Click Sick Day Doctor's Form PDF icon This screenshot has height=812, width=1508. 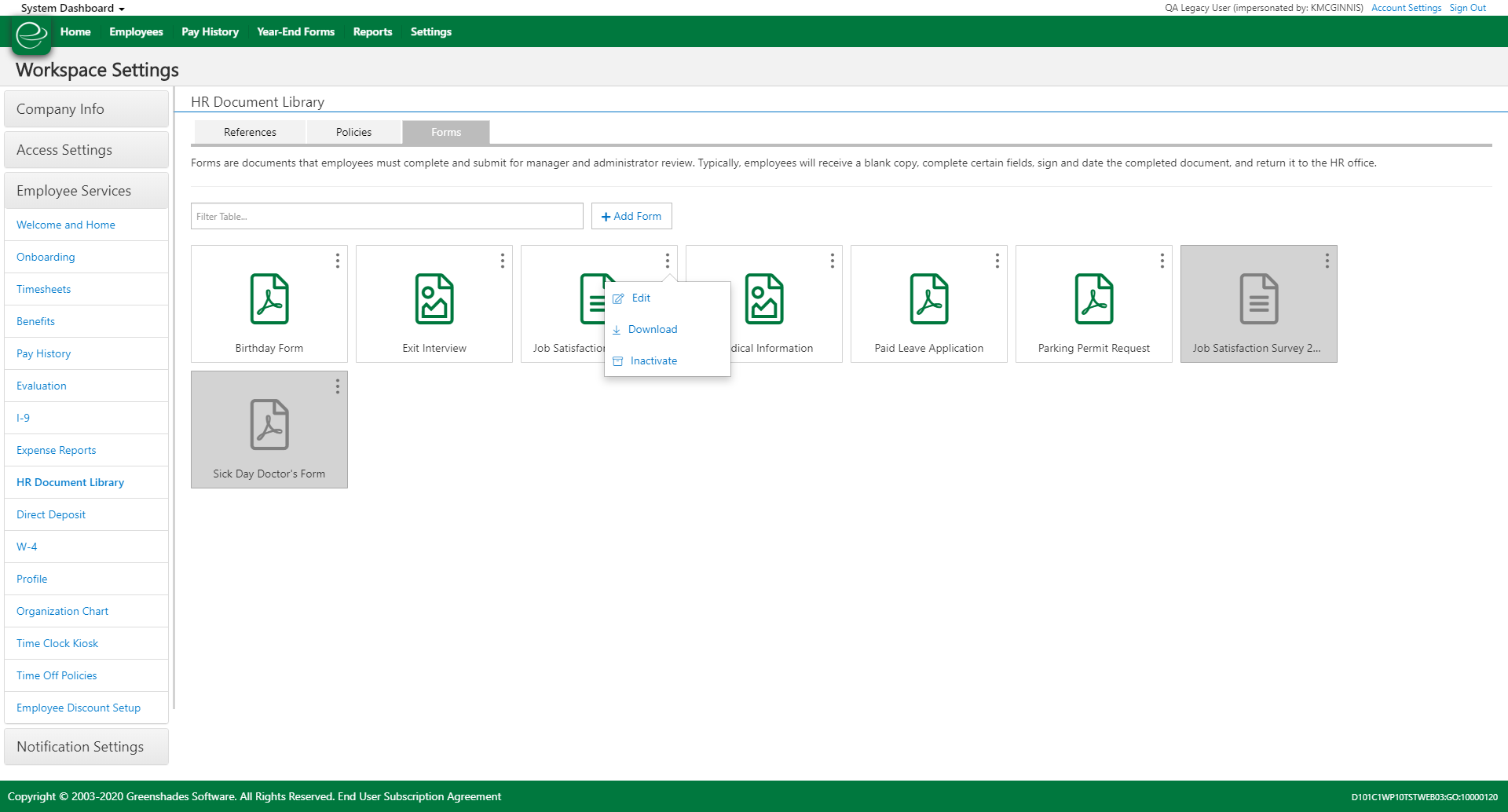point(269,424)
